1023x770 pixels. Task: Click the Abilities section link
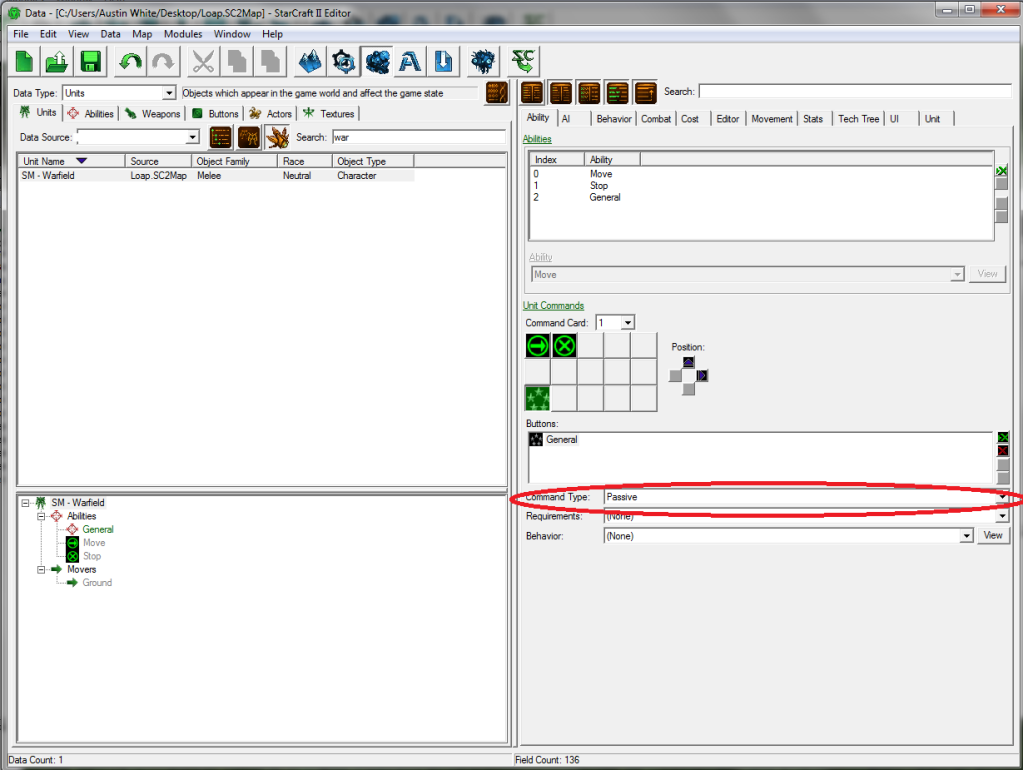click(537, 139)
